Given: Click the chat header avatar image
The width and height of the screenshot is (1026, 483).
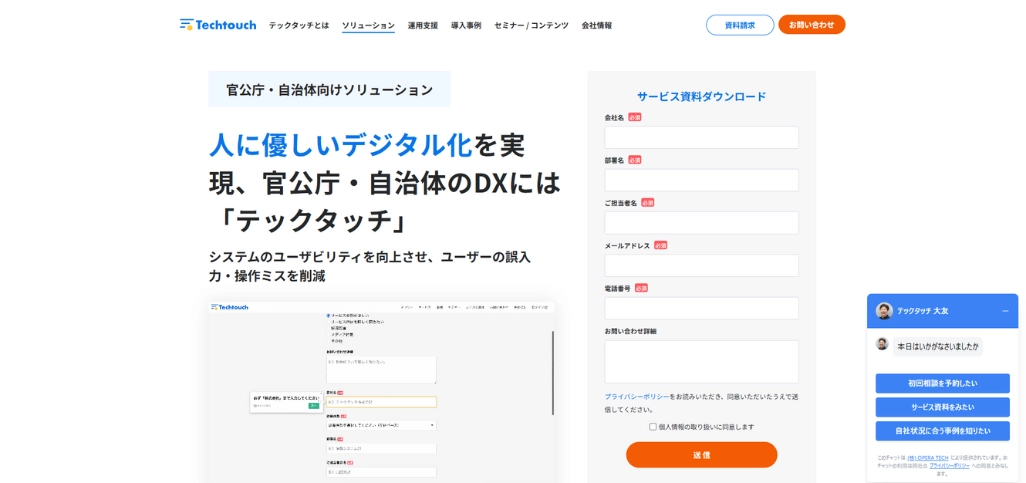Looking at the screenshot, I should [884, 311].
